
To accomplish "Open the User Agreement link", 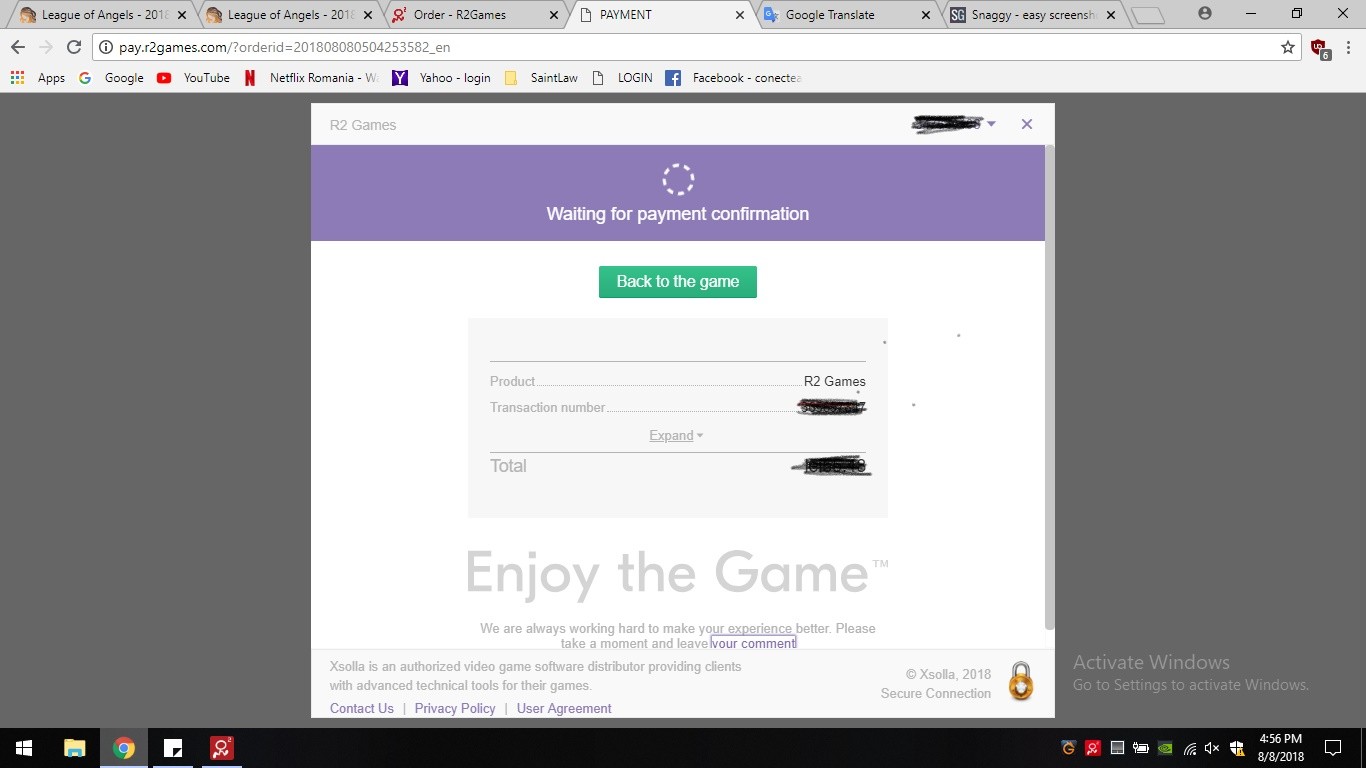I will point(564,708).
